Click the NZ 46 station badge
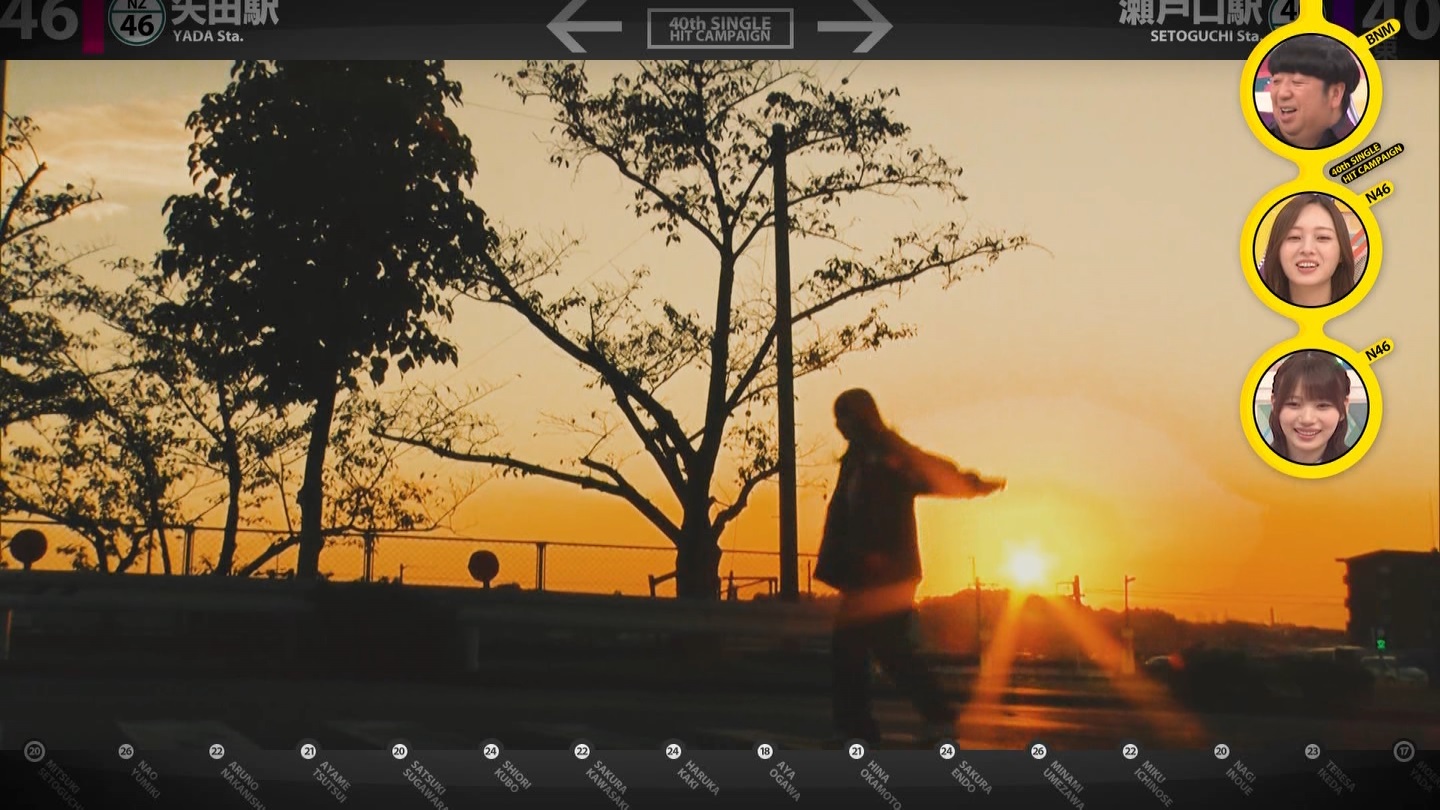Image resolution: width=1440 pixels, height=810 pixels. (137, 22)
